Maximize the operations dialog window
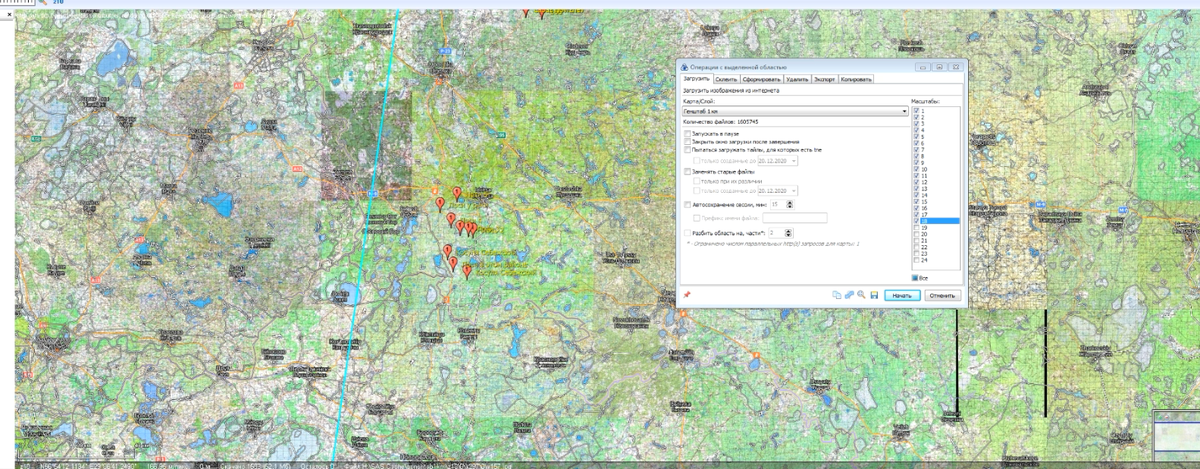This screenshot has width=1200, height=469. [939, 67]
